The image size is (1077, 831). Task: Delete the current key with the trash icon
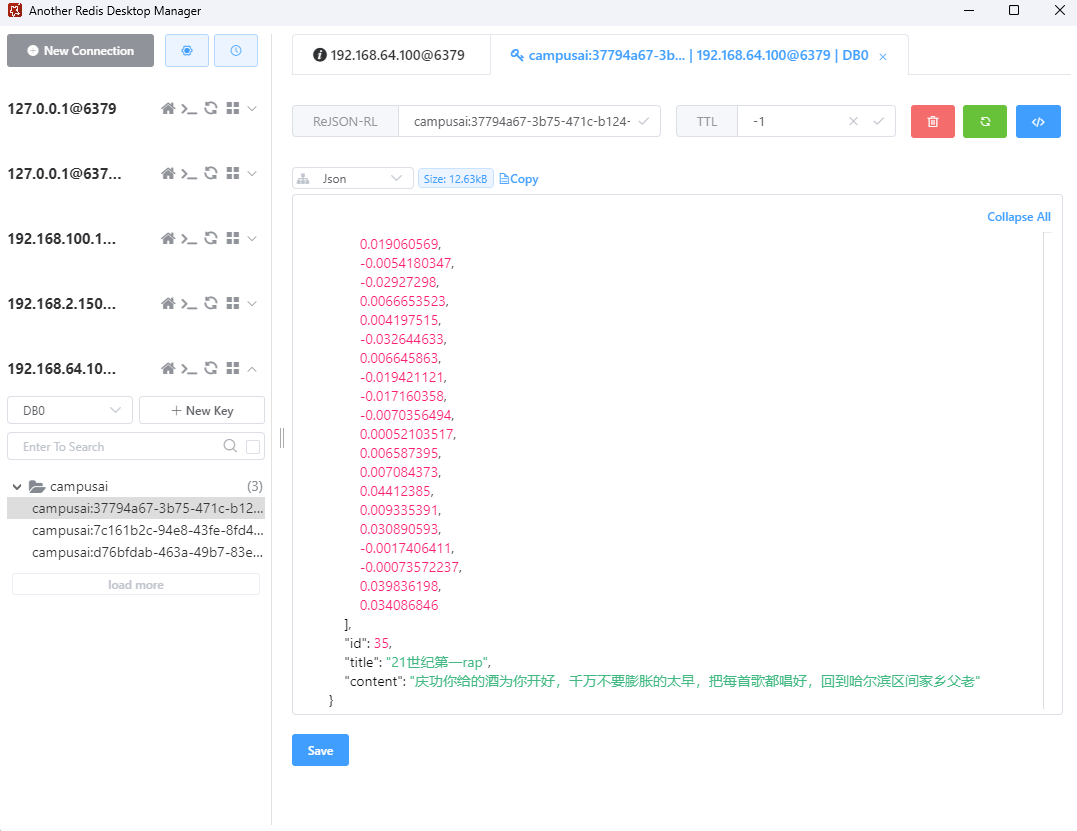coord(932,121)
